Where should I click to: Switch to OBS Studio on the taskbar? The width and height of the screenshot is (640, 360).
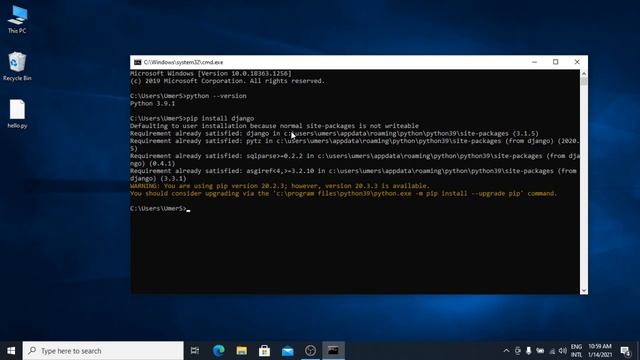tap(310, 351)
